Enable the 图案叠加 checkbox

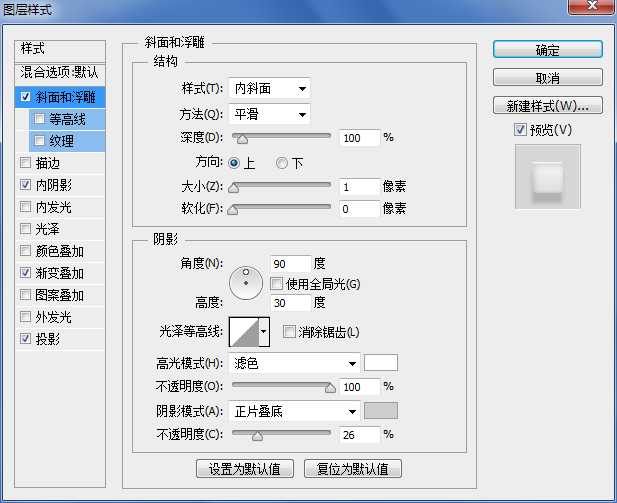click(25, 294)
